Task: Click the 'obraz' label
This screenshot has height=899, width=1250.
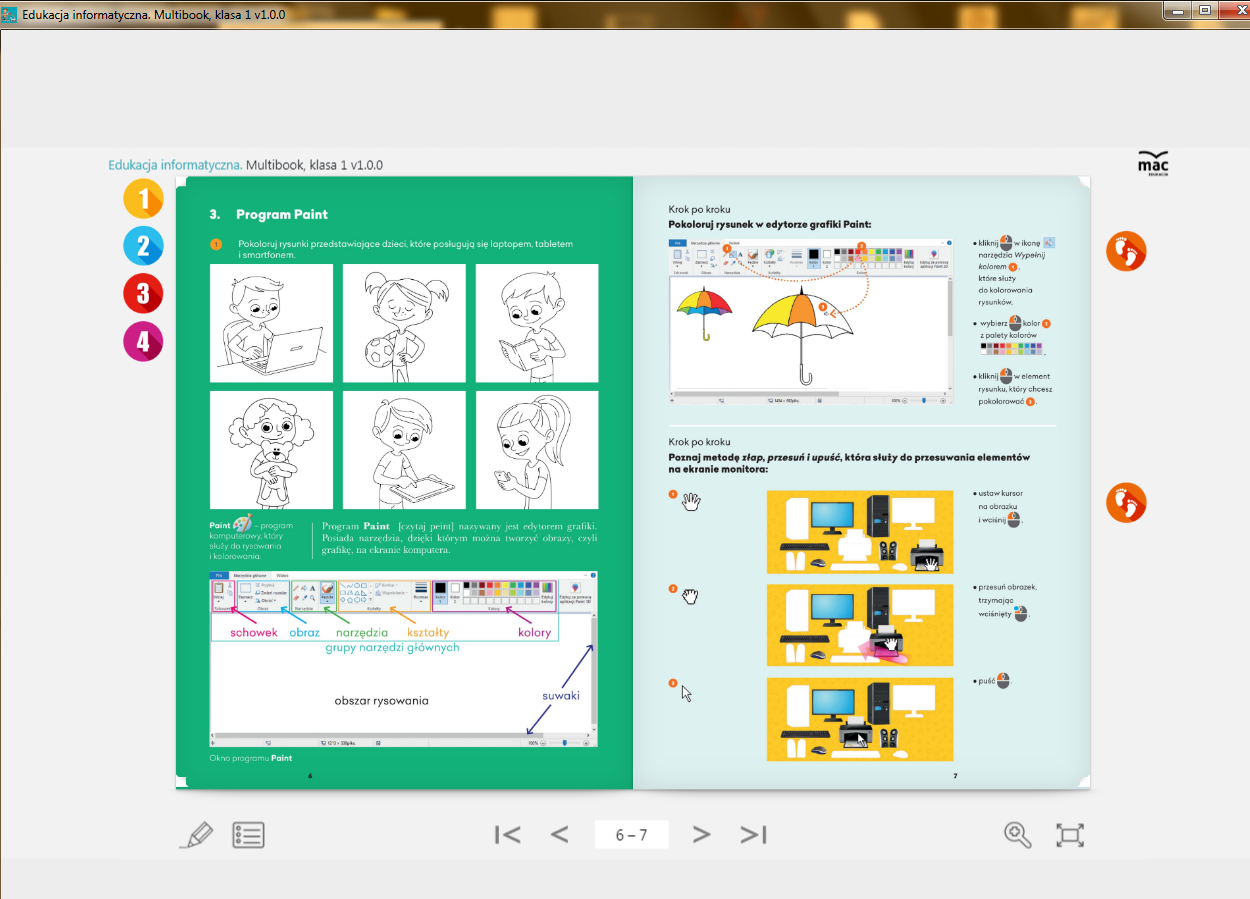Action: (305, 633)
